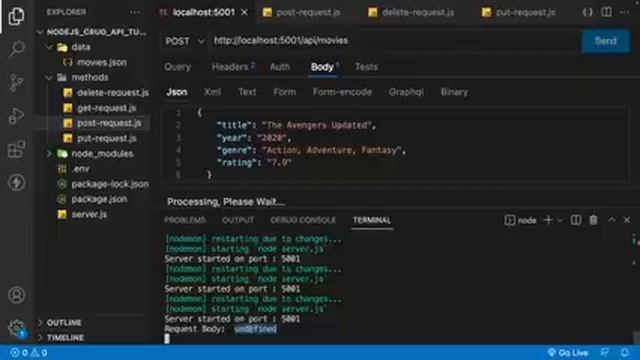Select the Body tab
Screen dimensions: 640x360
point(324,67)
